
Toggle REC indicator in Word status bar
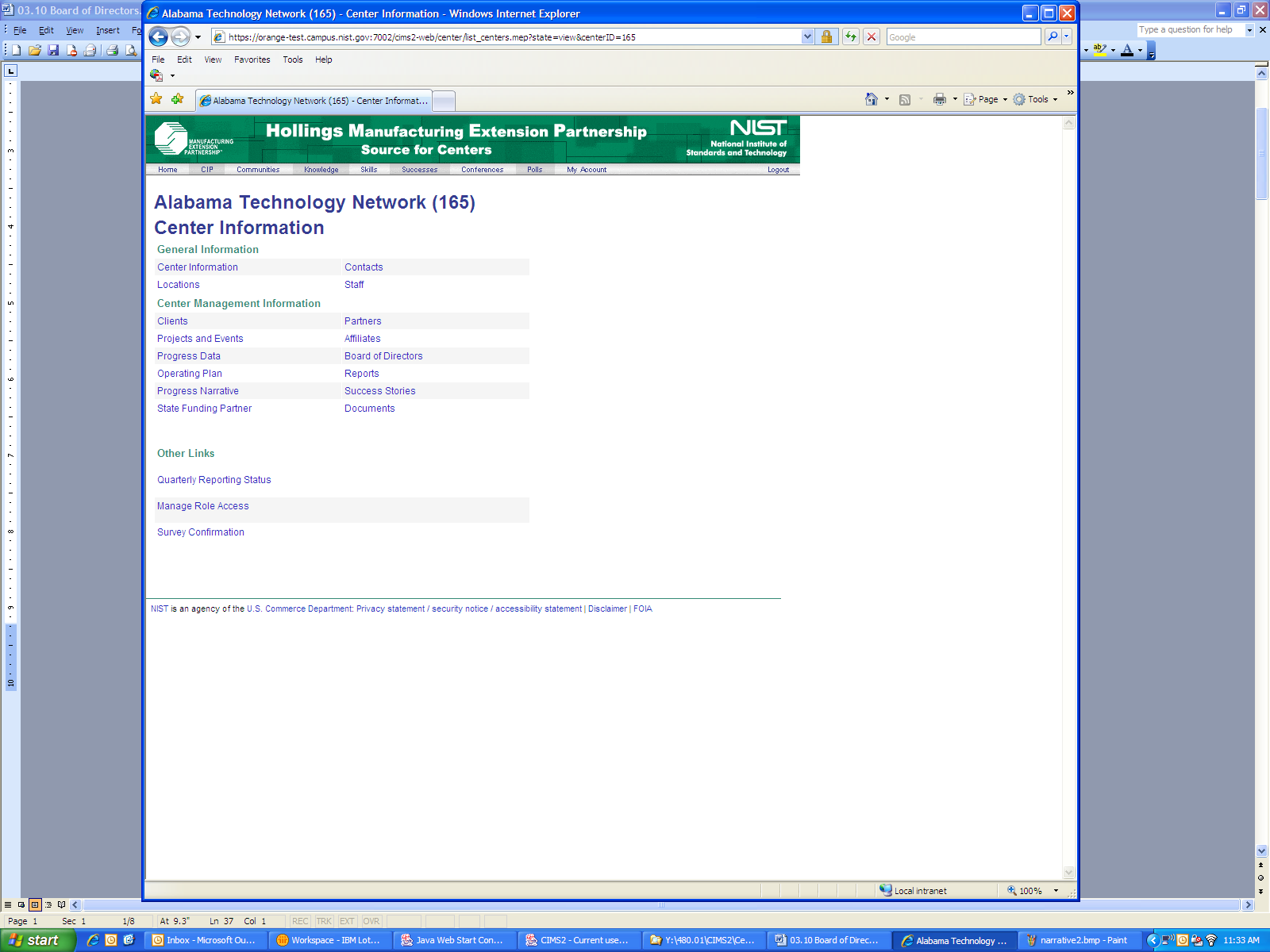300,921
